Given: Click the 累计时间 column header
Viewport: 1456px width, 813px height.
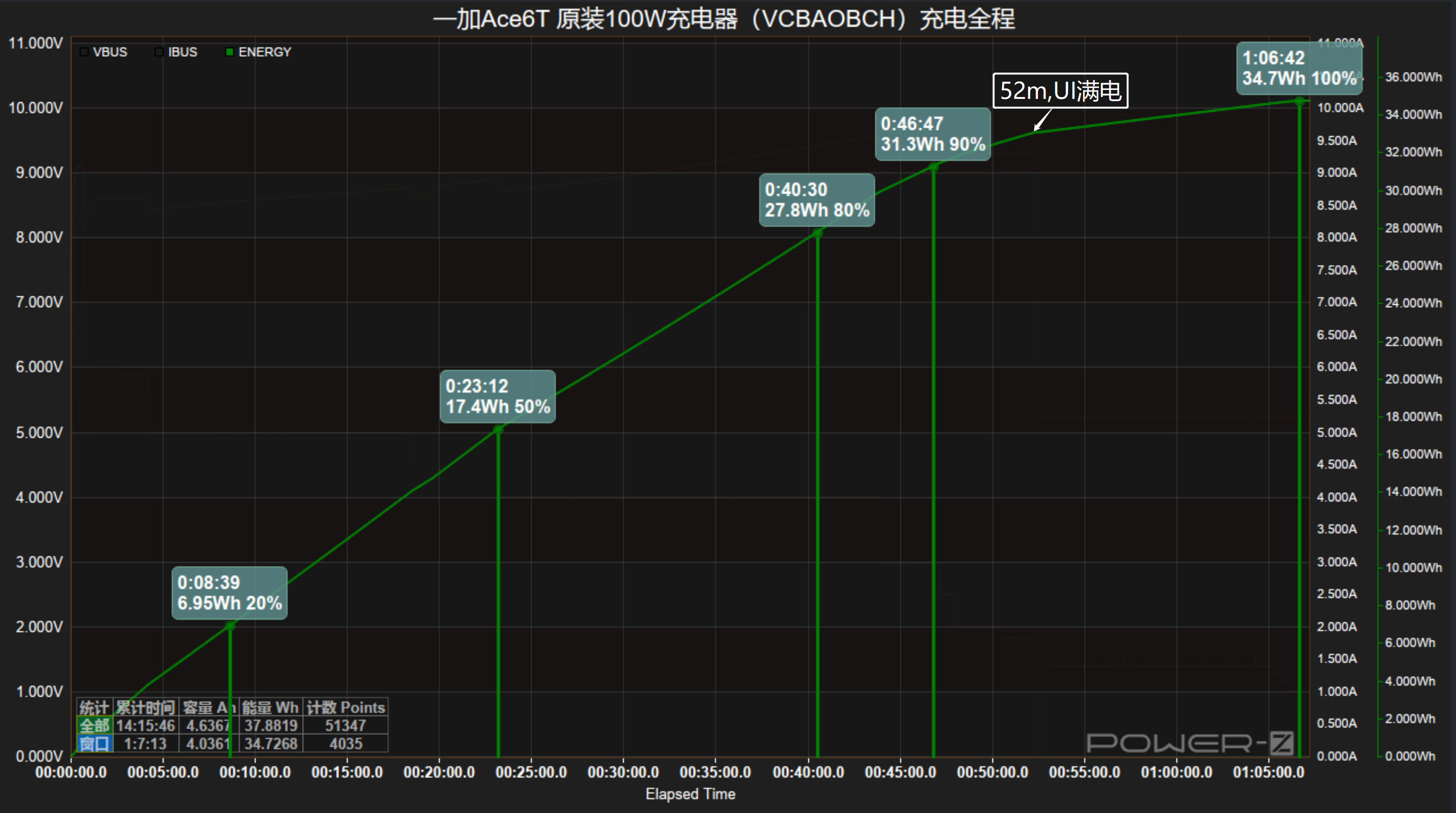Looking at the screenshot, I should click(x=145, y=707).
